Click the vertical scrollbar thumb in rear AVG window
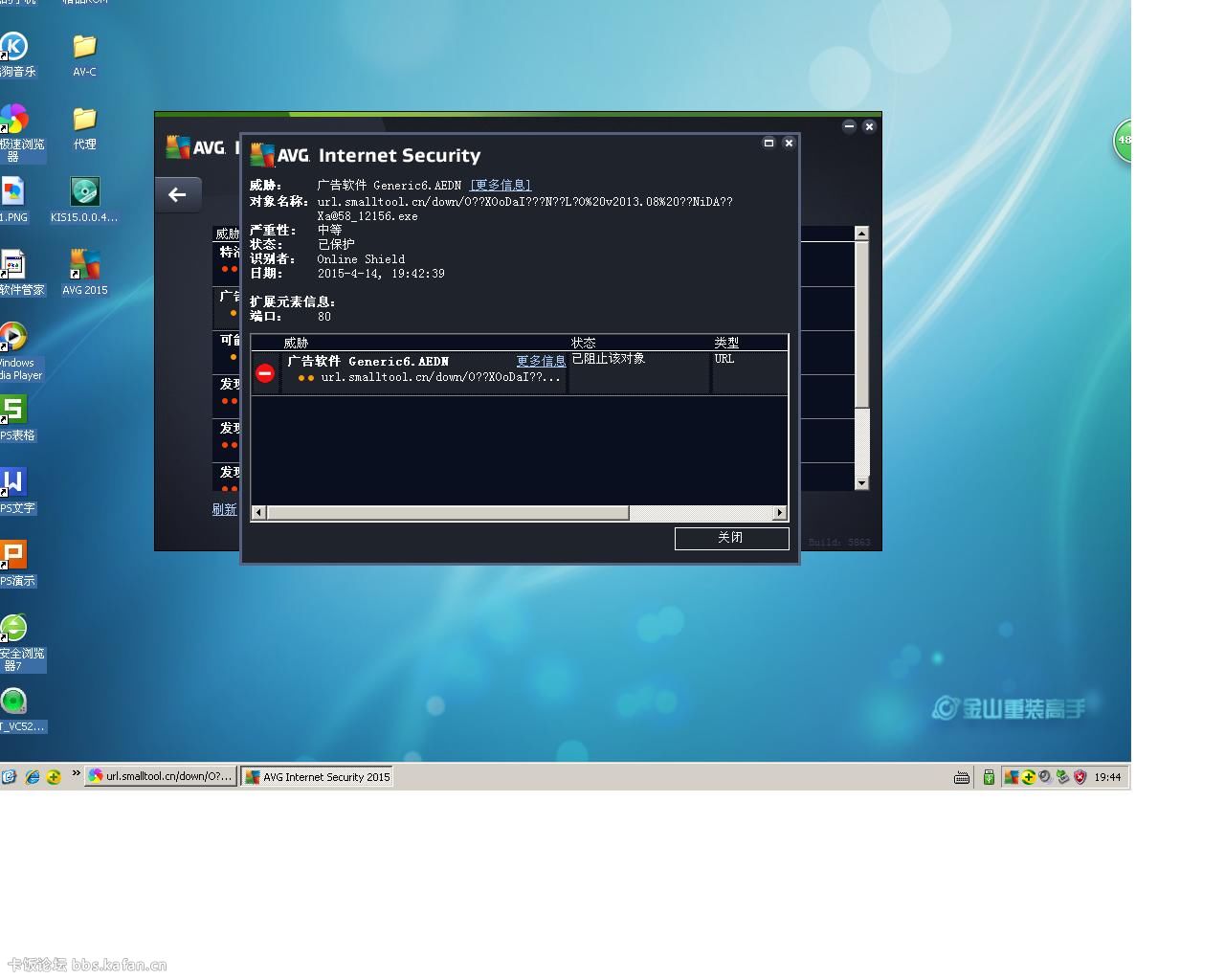This screenshot has height=980, width=1225. (x=861, y=323)
